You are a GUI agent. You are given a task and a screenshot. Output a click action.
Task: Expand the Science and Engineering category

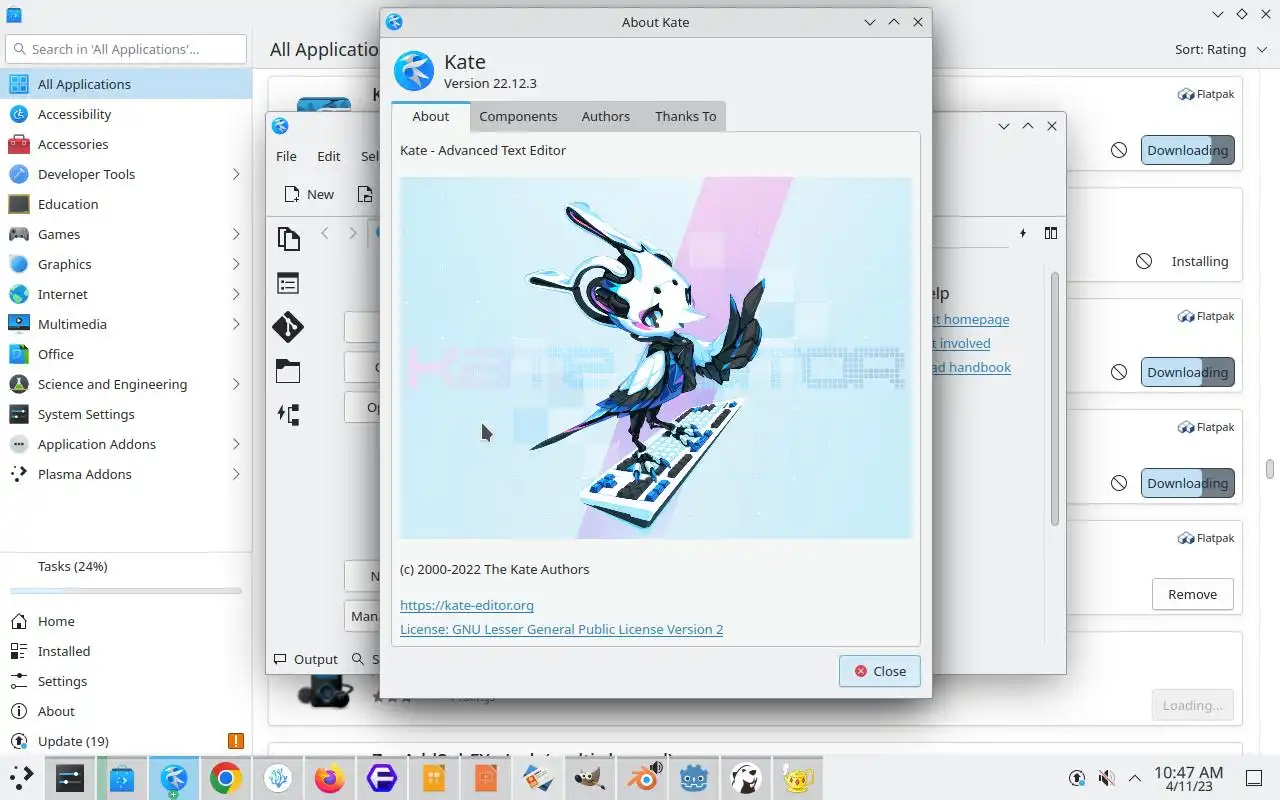236,384
